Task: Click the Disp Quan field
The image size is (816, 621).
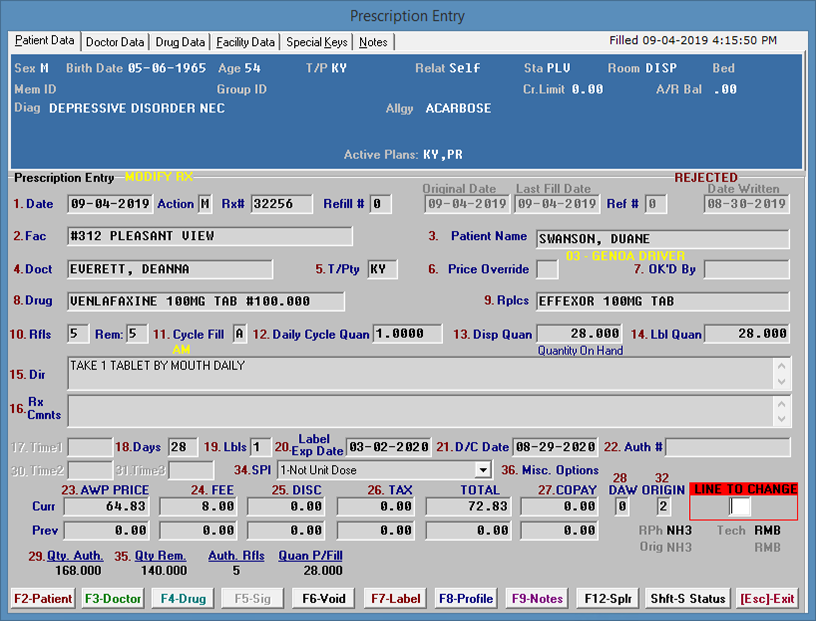Action: tap(581, 333)
